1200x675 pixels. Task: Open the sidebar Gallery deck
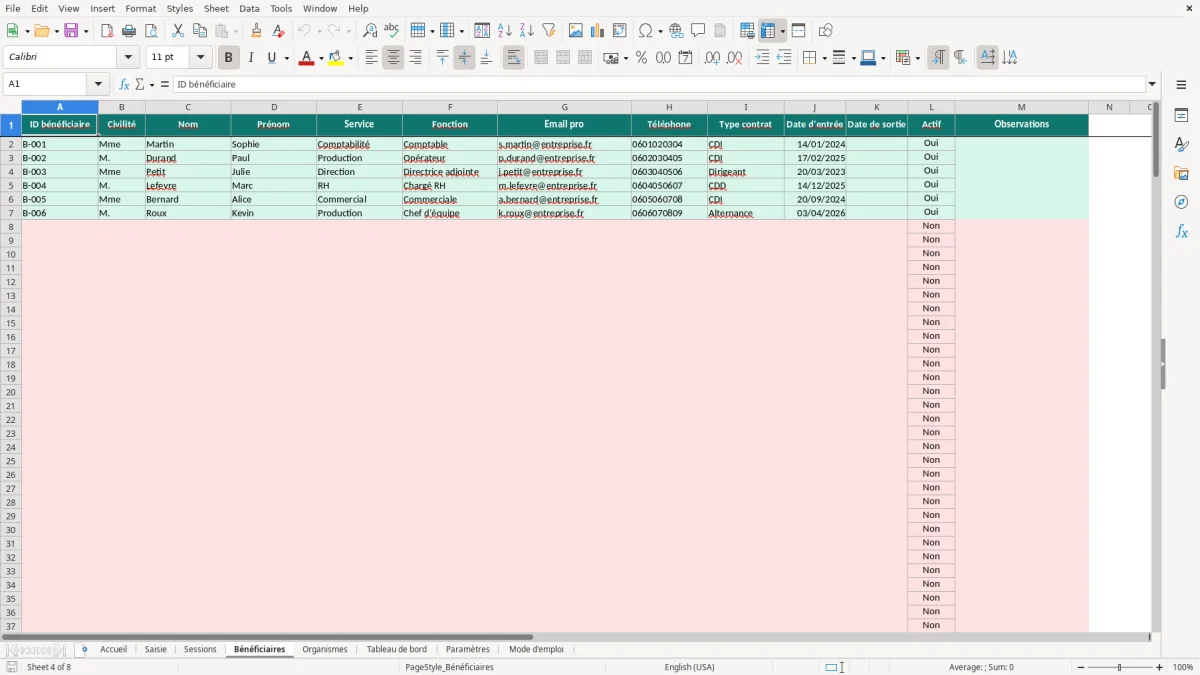coord(1181,173)
